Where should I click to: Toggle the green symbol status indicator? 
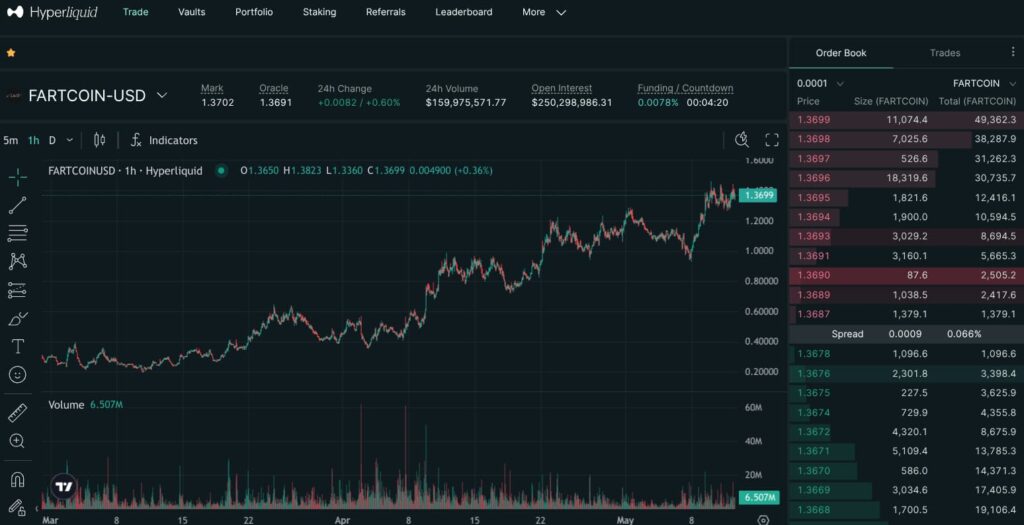point(221,170)
